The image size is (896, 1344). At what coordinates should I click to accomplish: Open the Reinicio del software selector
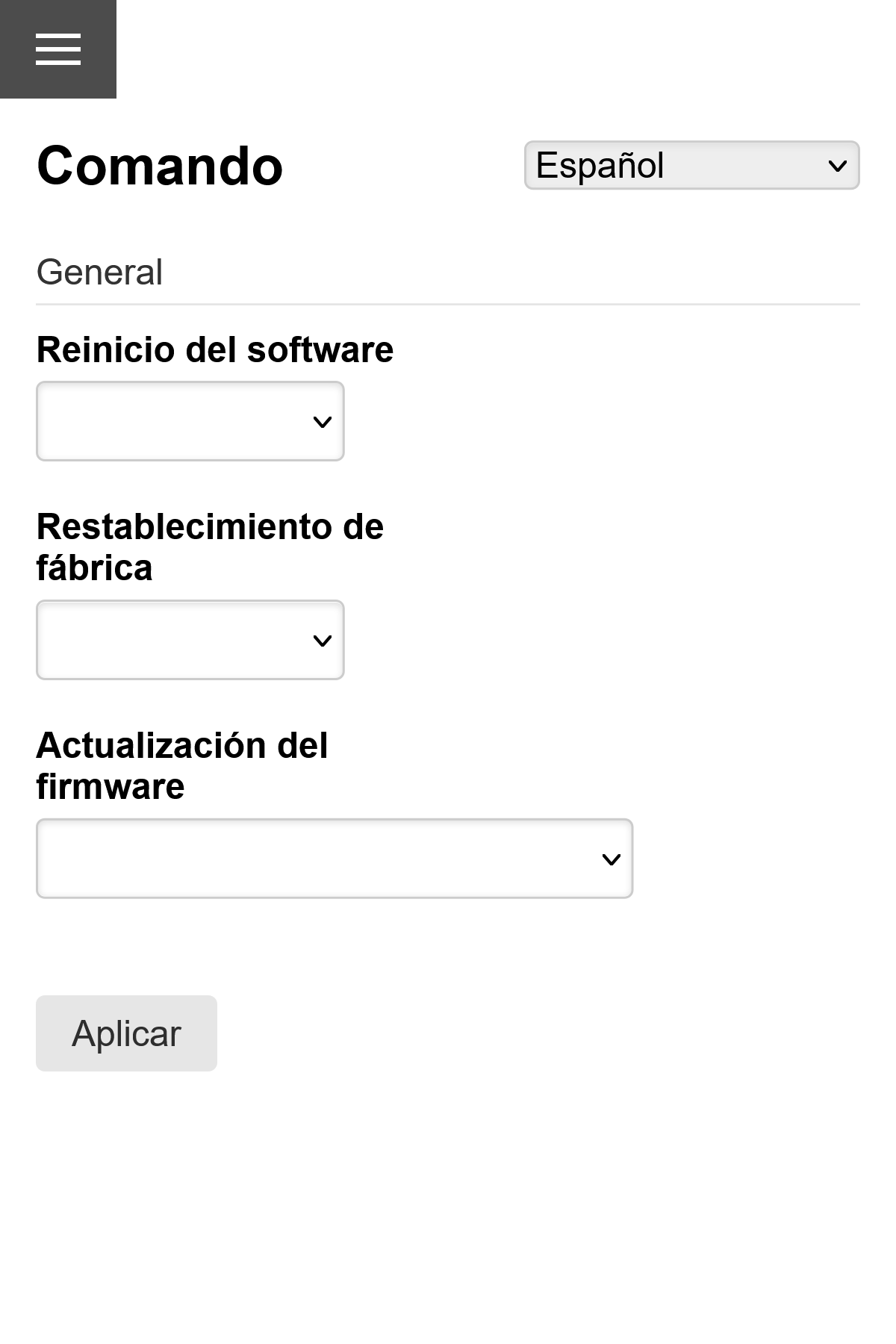[x=190, y=421]
